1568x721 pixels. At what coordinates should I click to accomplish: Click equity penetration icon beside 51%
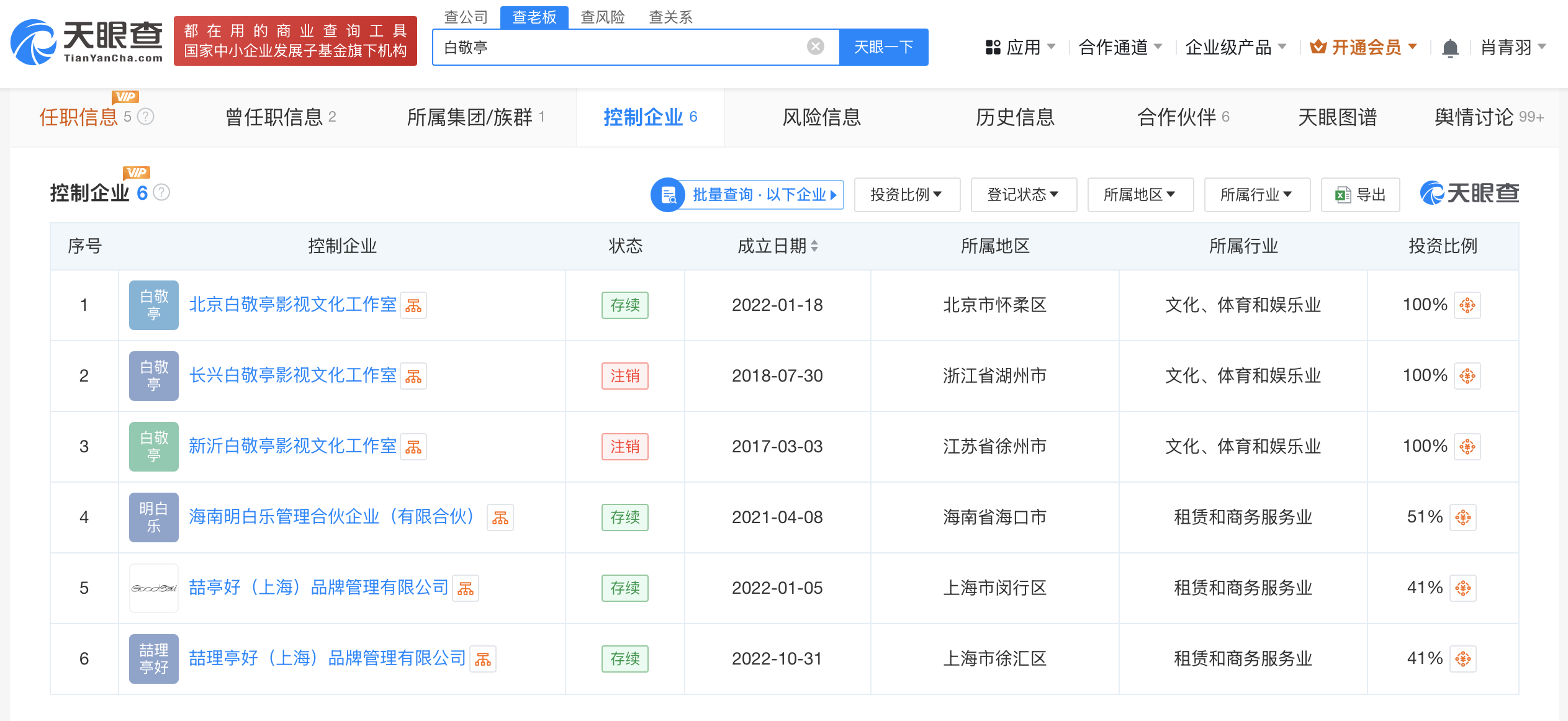pyautogui.click(x=1463, y=517)
